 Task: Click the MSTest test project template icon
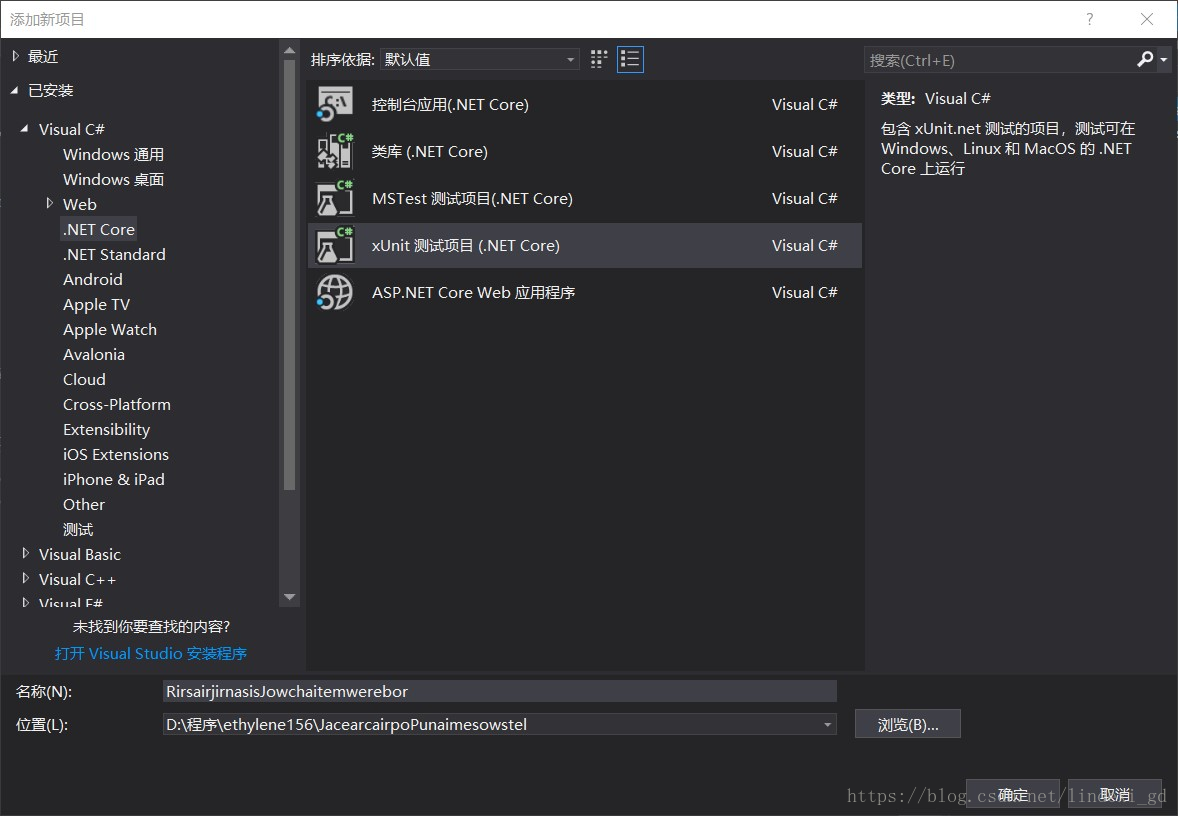tap(335, 198)
